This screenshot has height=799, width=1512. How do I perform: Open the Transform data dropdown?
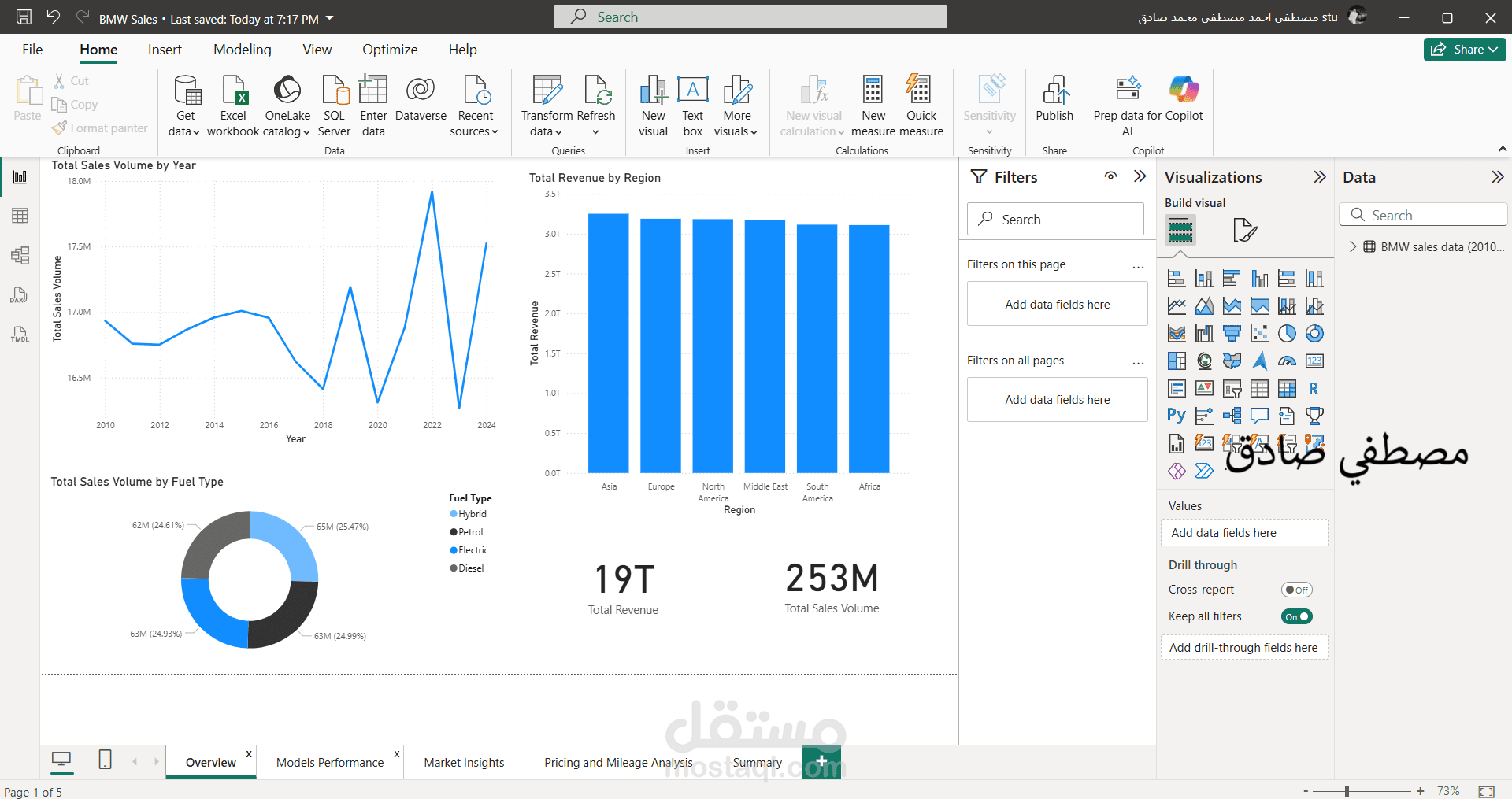(x=547, y=106)
